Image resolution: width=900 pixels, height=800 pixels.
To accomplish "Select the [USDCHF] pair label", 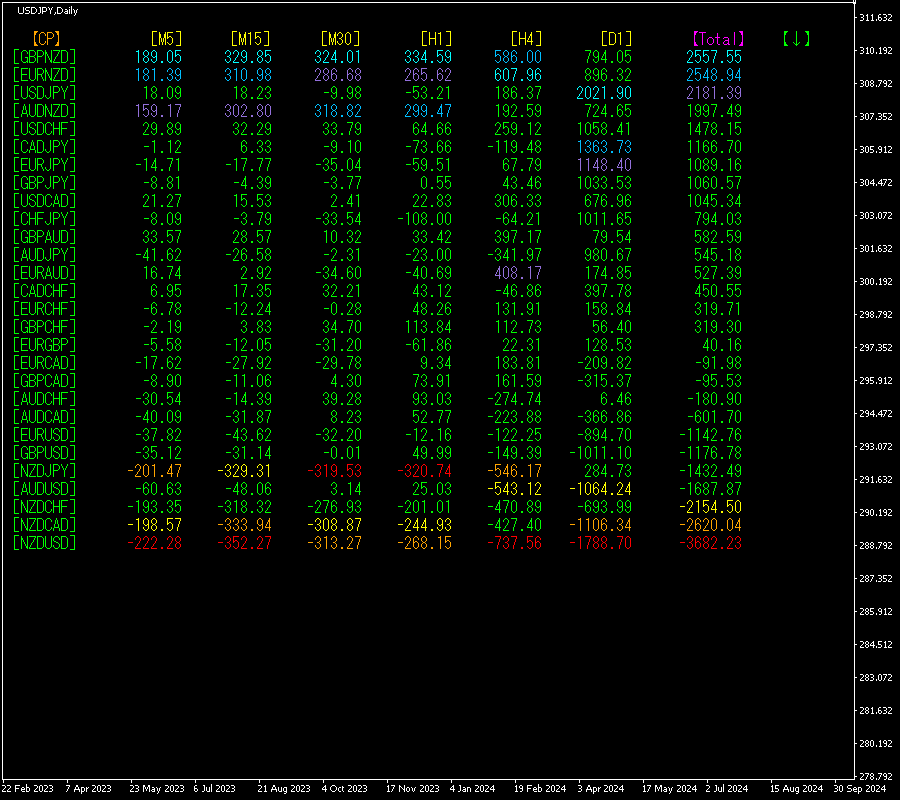I will [x=44, y=129].
